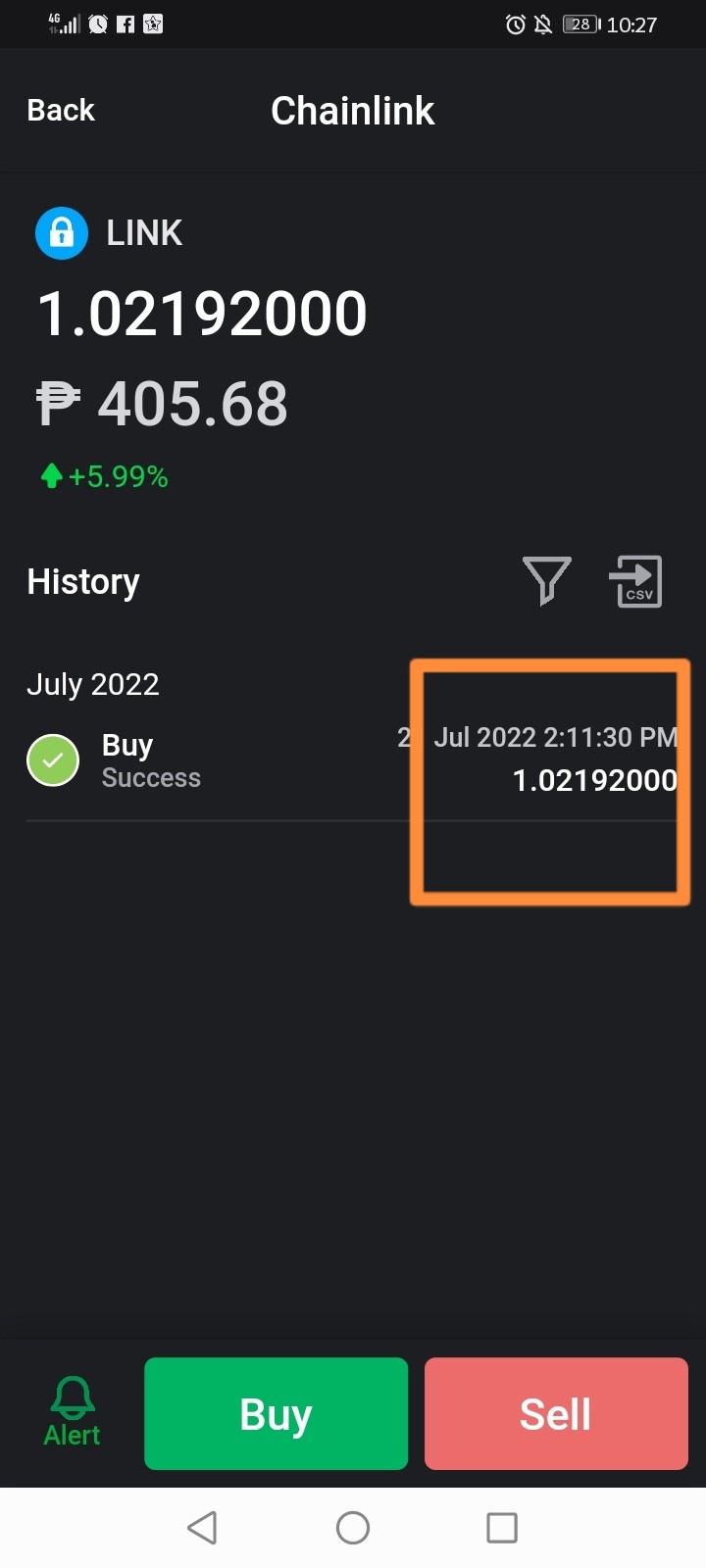Tap the large 1.02192000 LINK balance
The width and height of the screenshot is (706, 1568).
coord(202,314)
